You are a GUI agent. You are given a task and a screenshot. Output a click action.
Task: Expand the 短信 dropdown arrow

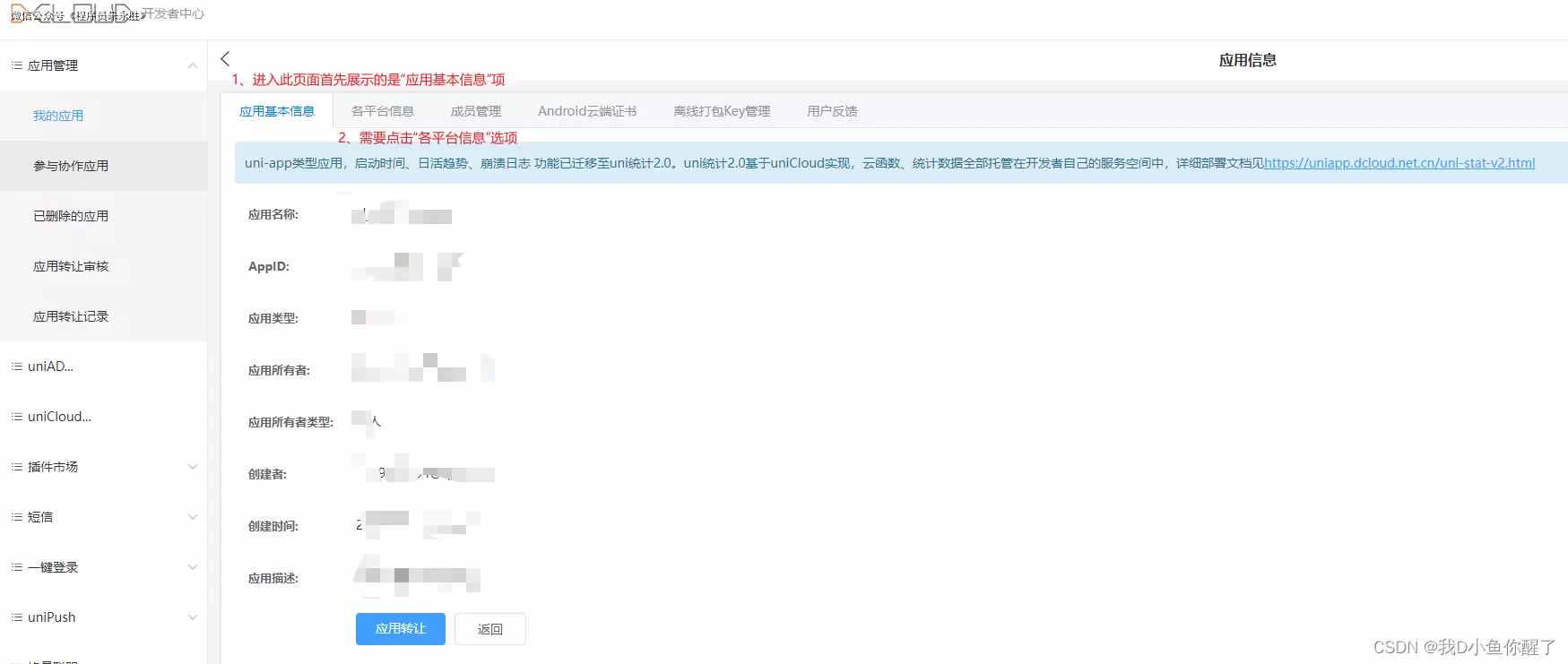192,517
